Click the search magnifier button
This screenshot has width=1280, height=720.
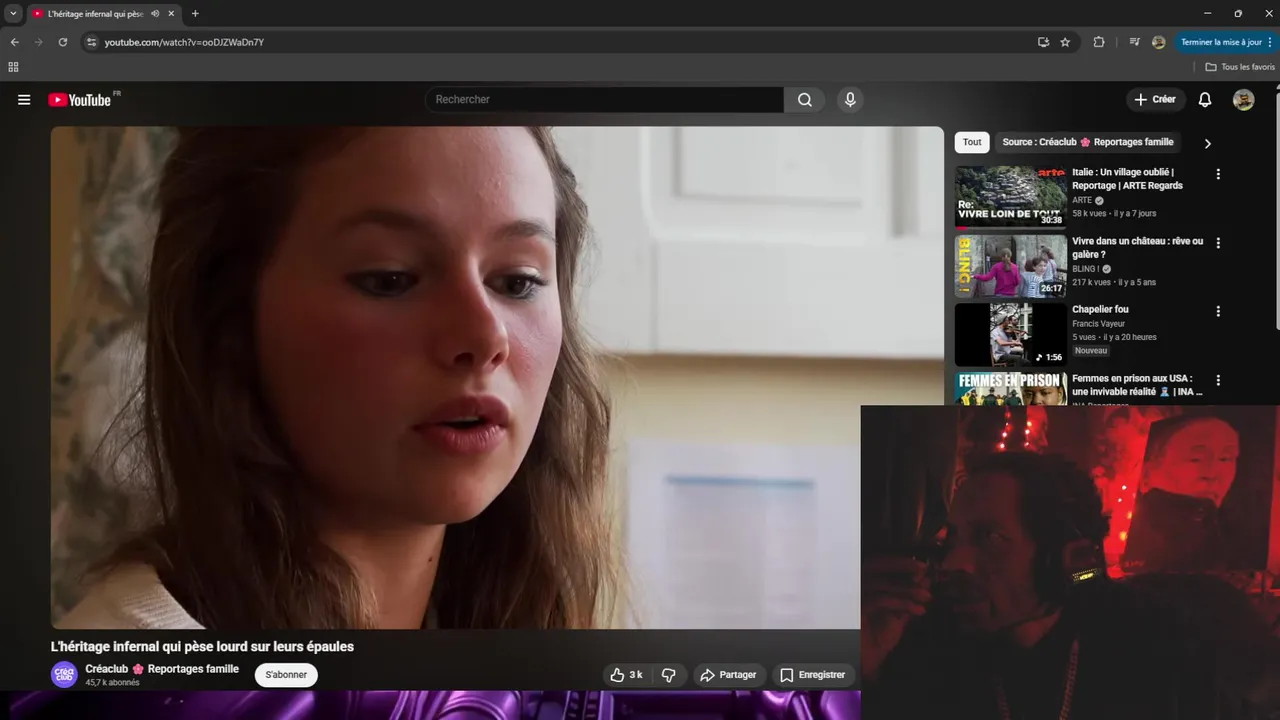(805, 100)
